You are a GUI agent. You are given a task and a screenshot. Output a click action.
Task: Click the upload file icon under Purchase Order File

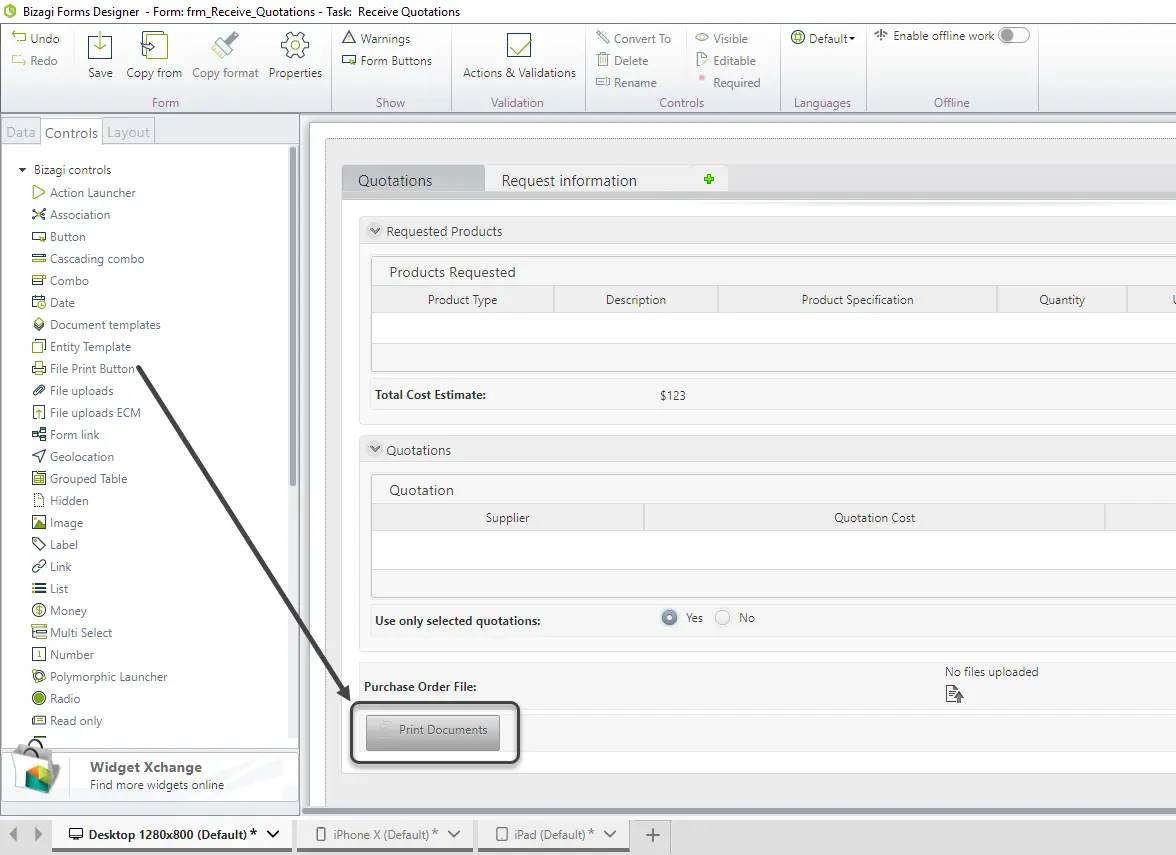pos(954,694)
